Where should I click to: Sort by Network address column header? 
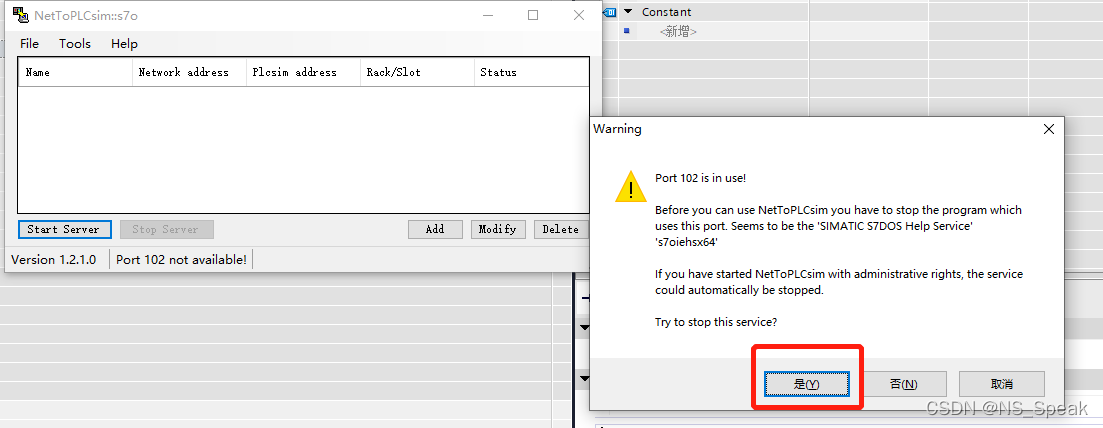click(x=189, y=72)
